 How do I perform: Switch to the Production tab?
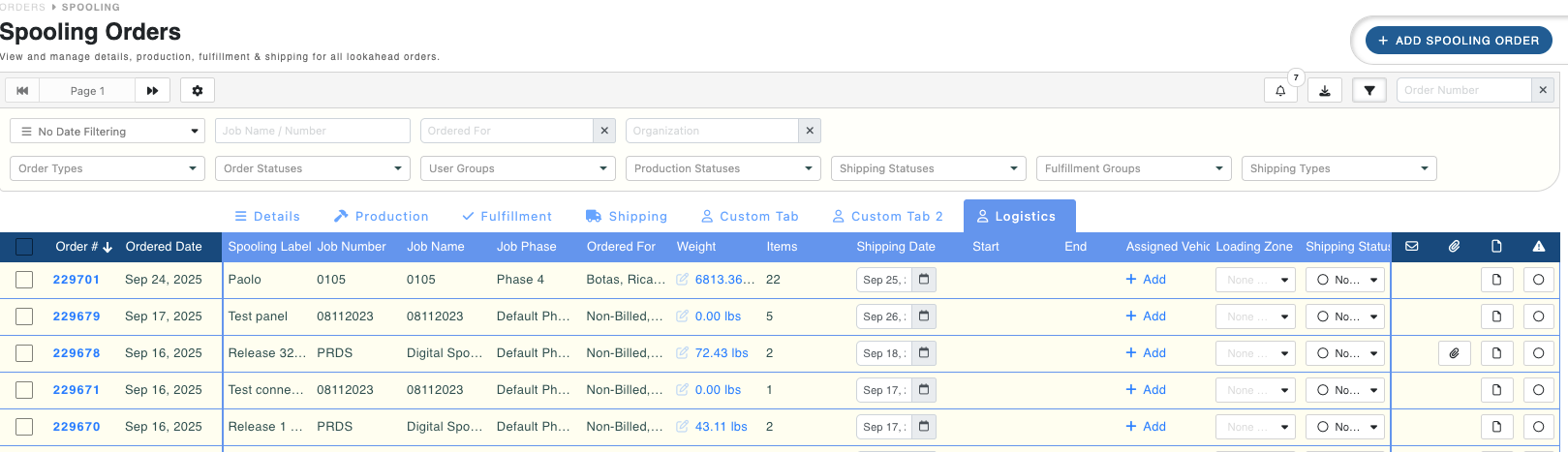381,217
